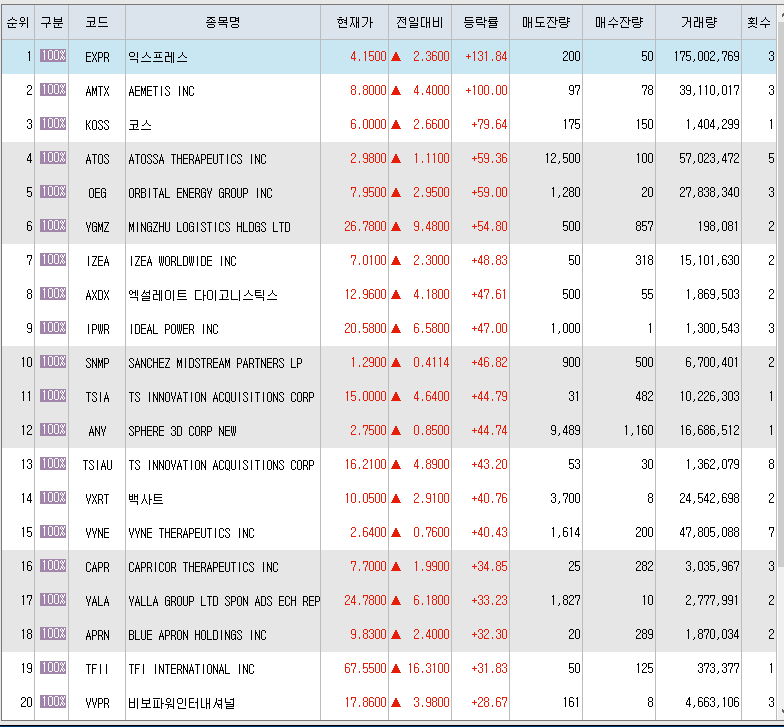
Task: Select CAPRICOR THERAPEUTICS INC name
Action: (204, 567)
